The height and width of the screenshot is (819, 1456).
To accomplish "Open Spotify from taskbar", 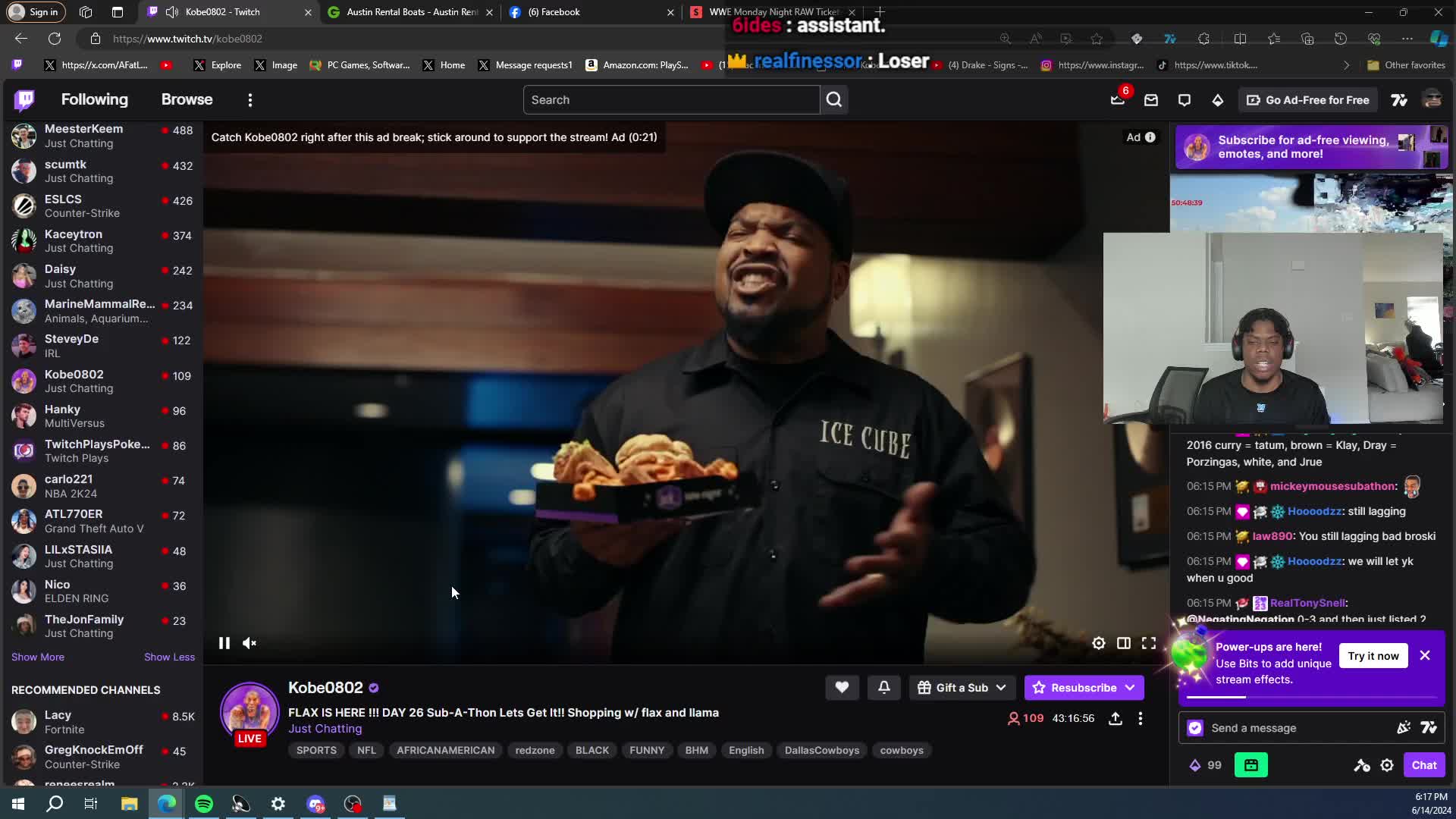I will tap(204, 804).
